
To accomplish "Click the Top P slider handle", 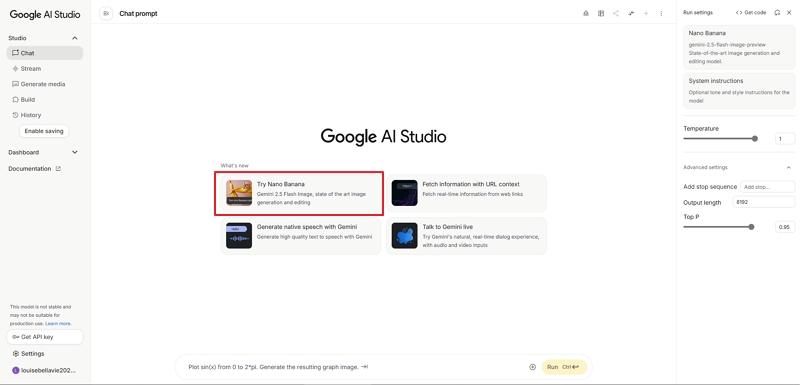I will (x=751, y=227).
